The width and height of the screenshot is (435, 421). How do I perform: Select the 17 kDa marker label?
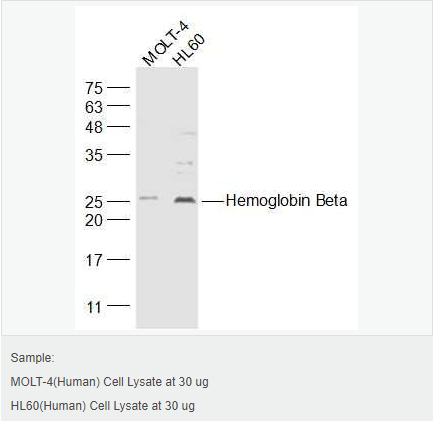pos(94,260)
